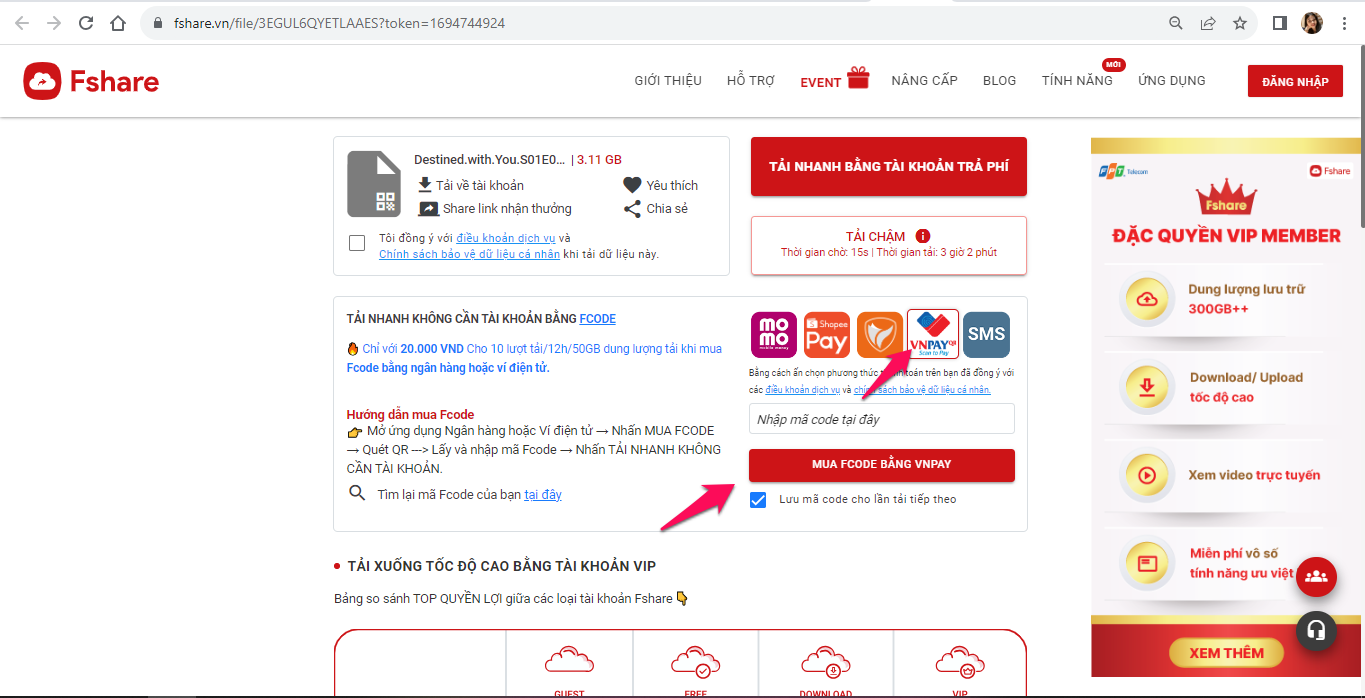
Task: Choose ShopeePay payment method
Action: [x=827, y=335]
